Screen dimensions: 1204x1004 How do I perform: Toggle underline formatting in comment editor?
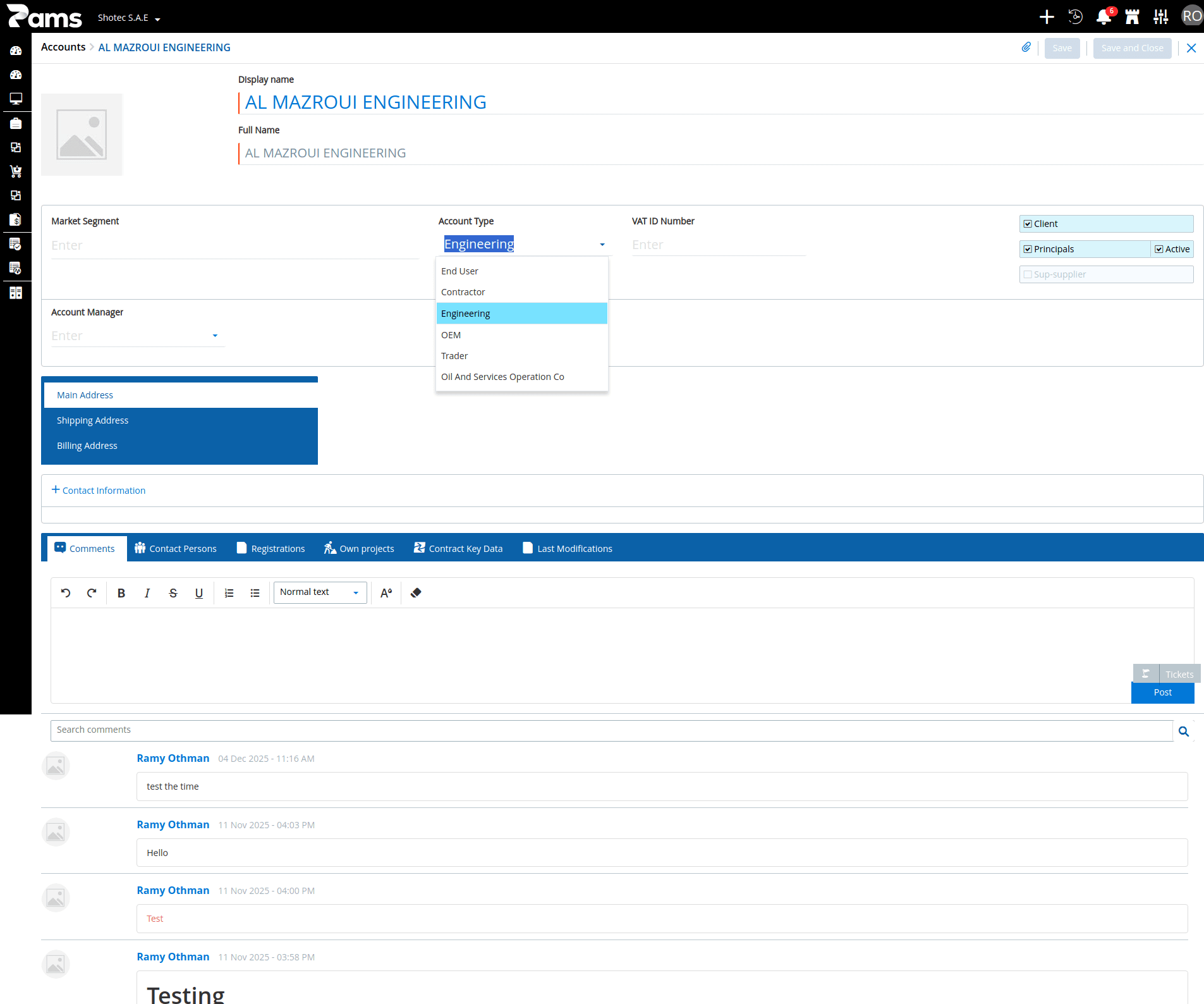click(199, 593)
